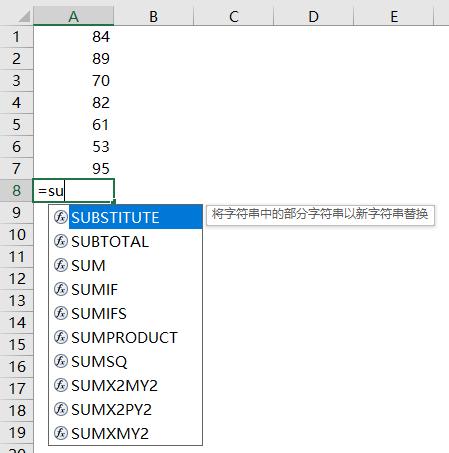Select row 12 header
This screenshot has height=453, width=449.
pyautogui.click(x=16, y=279)
